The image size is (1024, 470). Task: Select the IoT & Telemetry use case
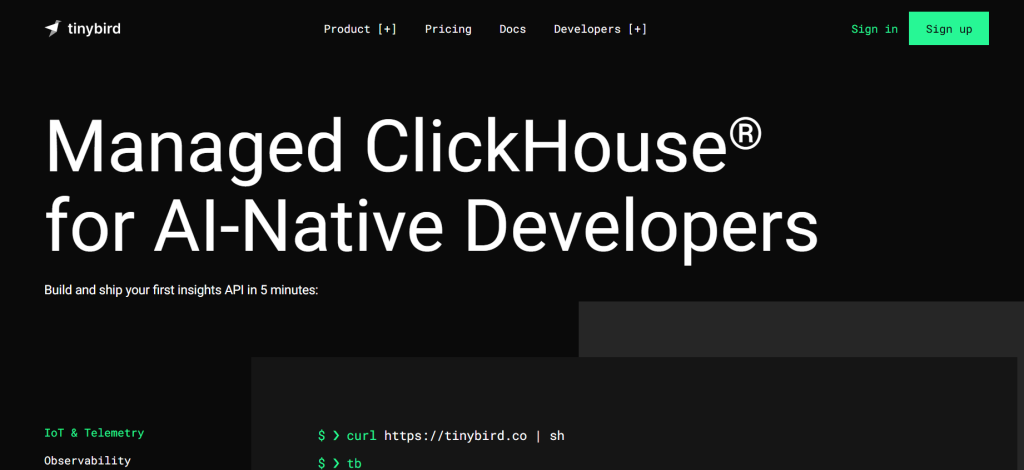pyautogui.click(x=94, y=433)
